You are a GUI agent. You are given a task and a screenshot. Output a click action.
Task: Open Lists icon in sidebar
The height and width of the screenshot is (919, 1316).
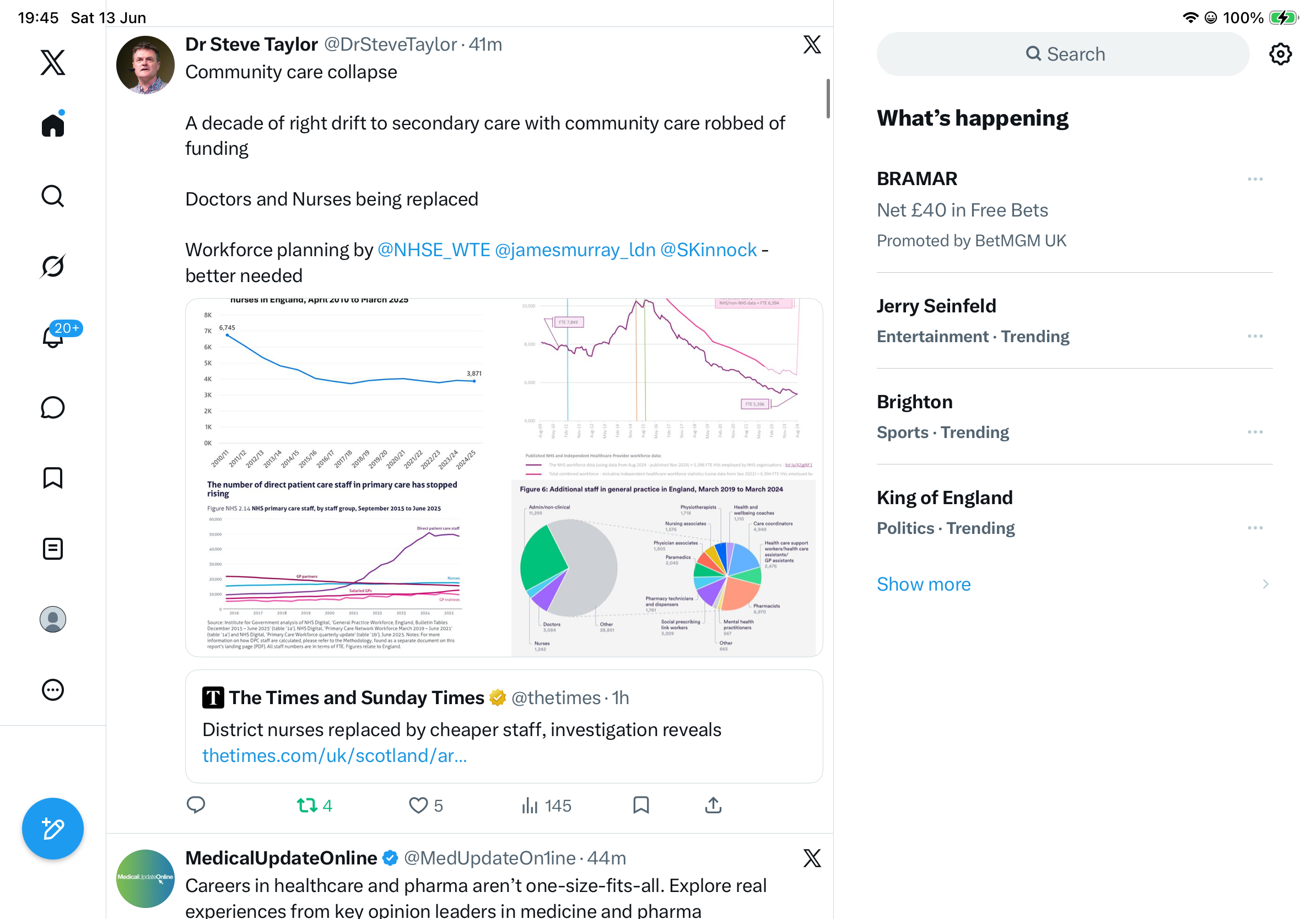(53, 548)
